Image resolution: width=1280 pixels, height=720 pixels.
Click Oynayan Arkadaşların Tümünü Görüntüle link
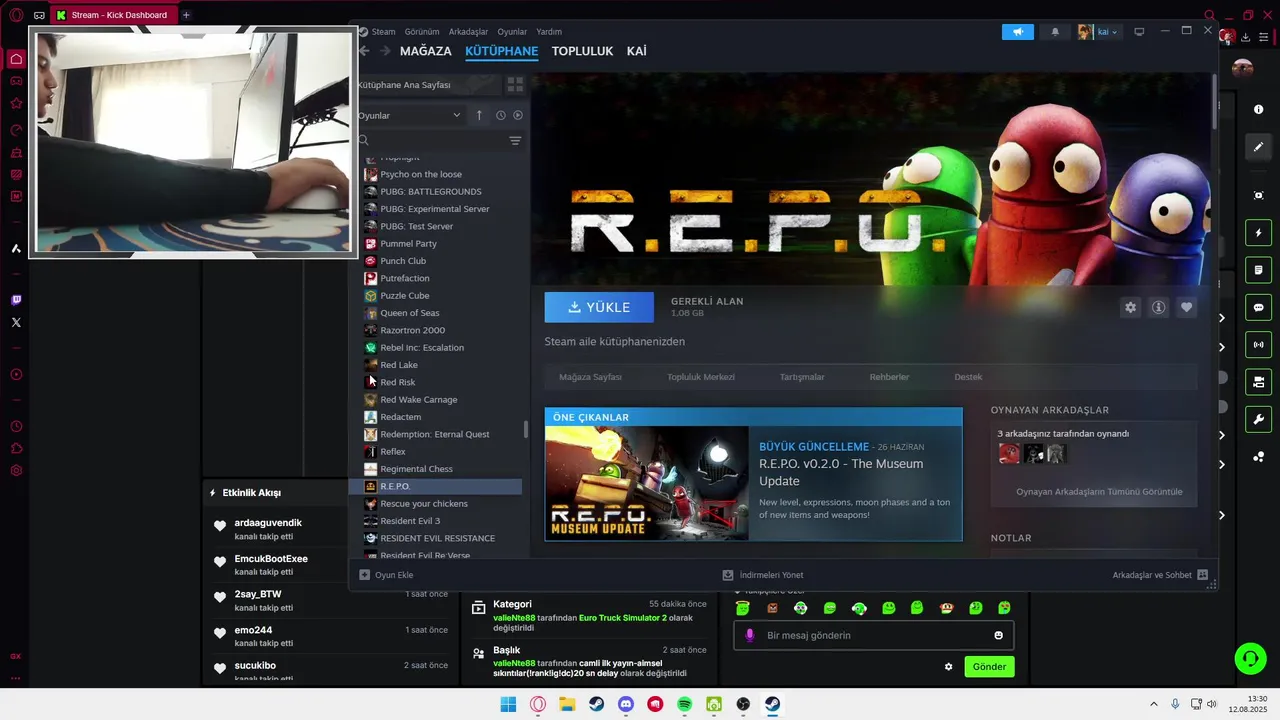(1099, 492)
